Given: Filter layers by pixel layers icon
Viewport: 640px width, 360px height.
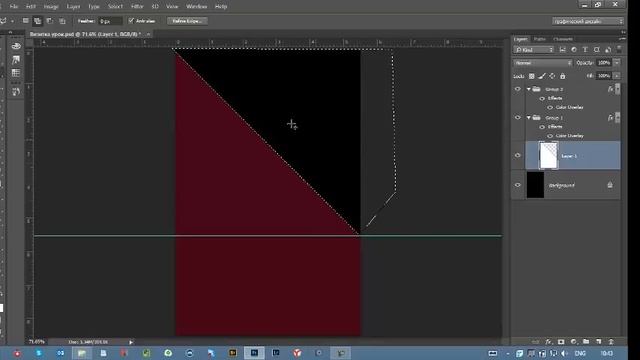Looking at the screenshot, I should point(562,50).
